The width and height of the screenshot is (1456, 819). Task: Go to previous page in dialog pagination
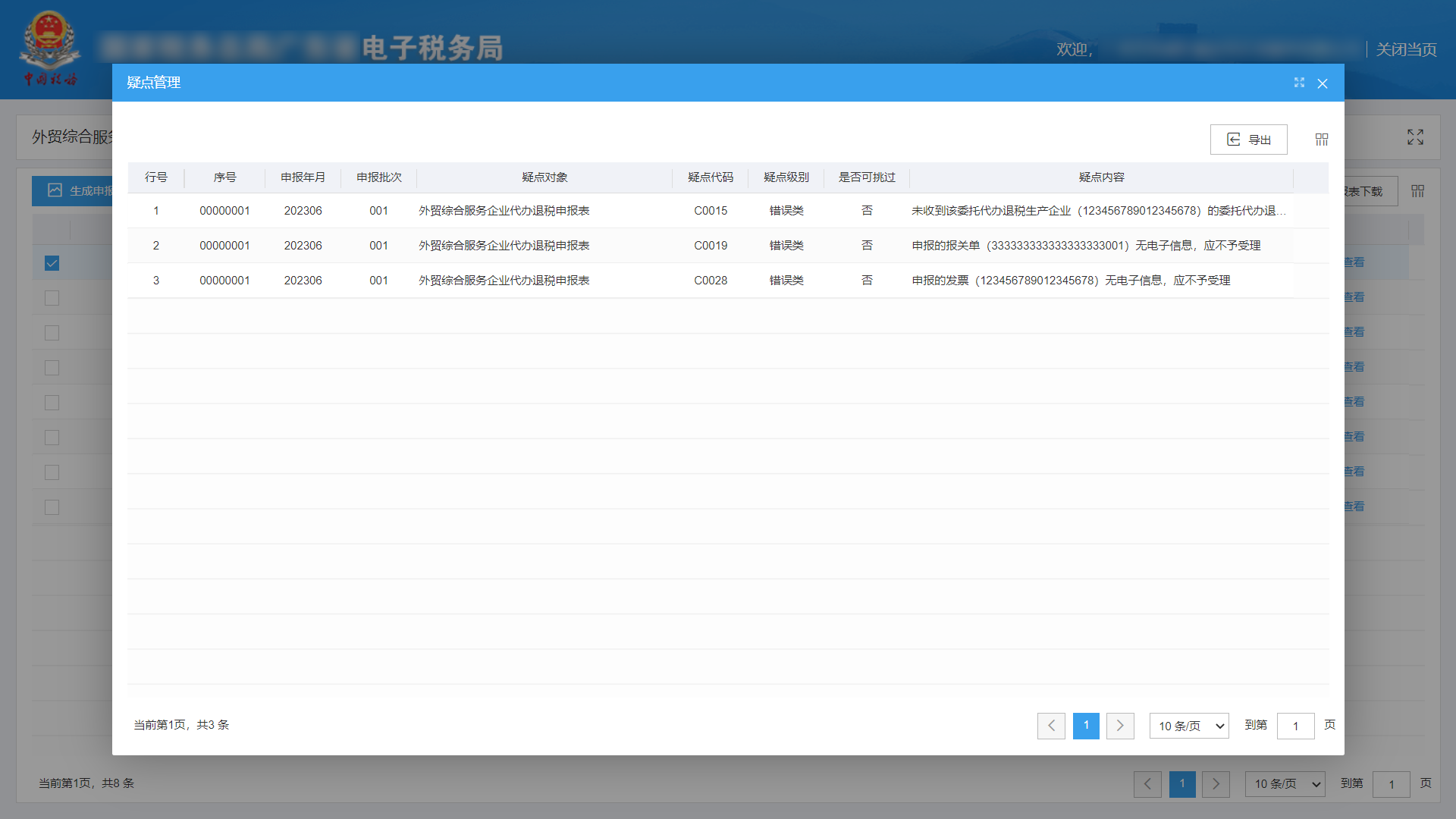pyautogui.click(x=1051, y=726)
